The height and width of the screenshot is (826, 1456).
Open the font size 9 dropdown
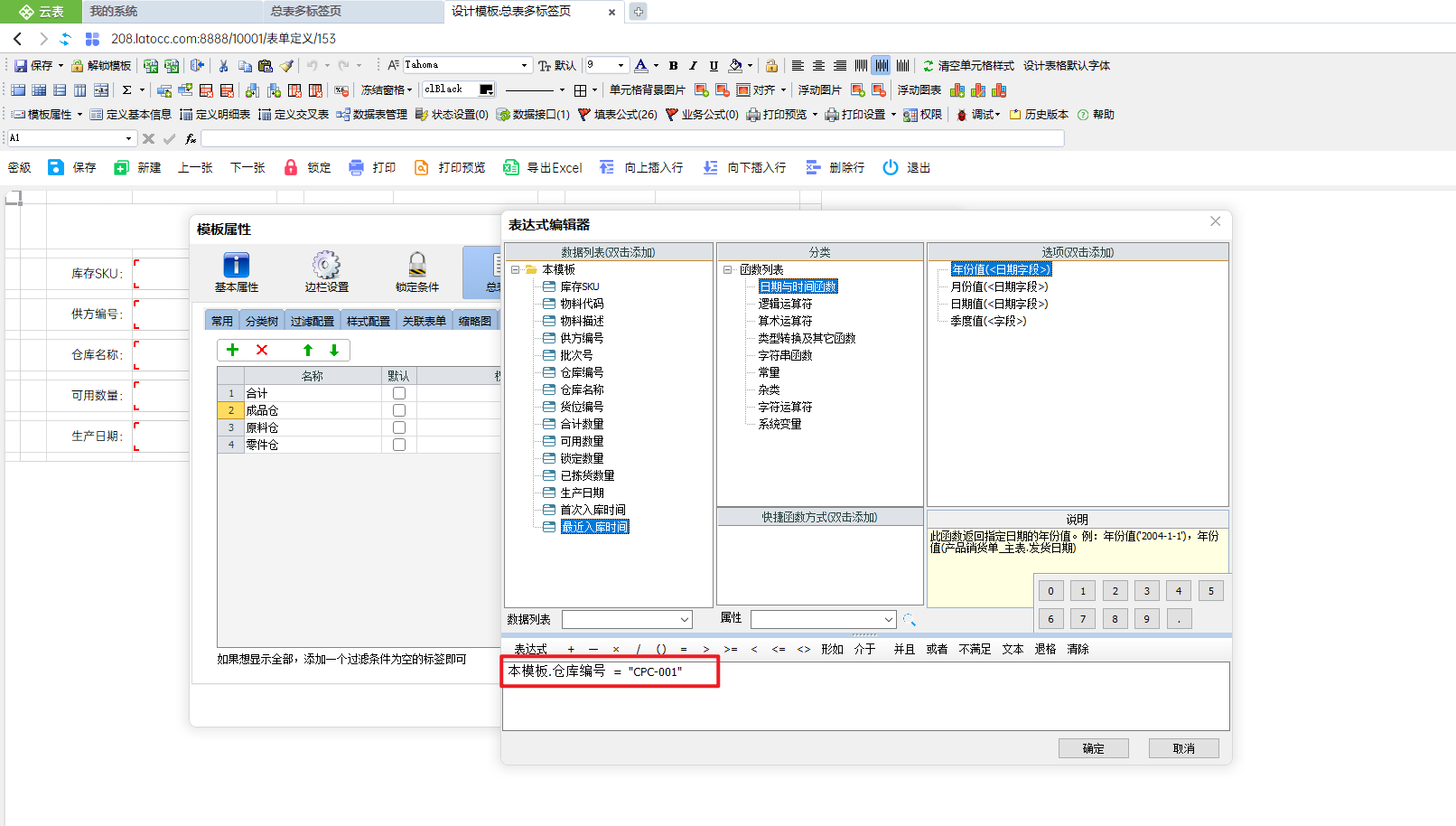click(x=621, y=65)
